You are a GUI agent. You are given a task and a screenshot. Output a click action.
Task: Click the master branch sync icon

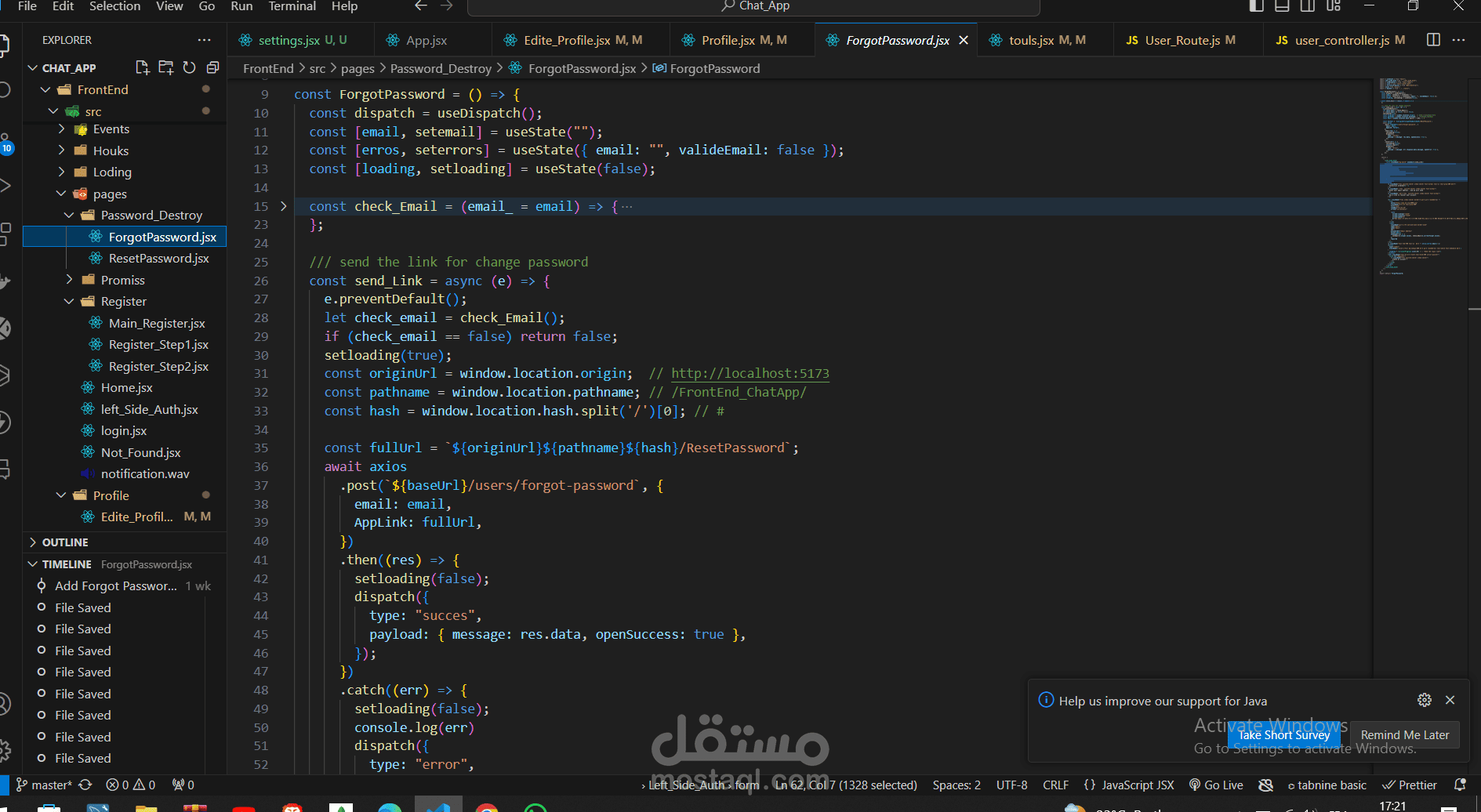click(x=85, y=785)
